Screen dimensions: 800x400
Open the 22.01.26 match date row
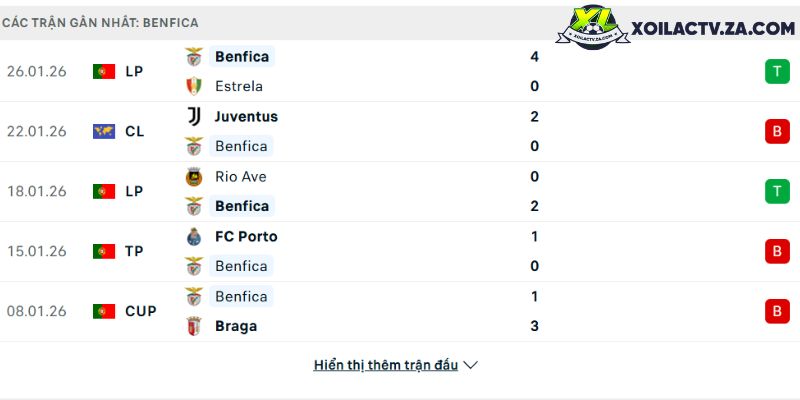36,131
